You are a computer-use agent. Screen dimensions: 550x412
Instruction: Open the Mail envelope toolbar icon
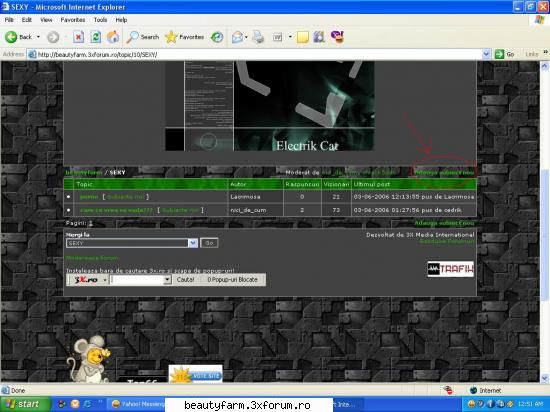pos(237,37)
